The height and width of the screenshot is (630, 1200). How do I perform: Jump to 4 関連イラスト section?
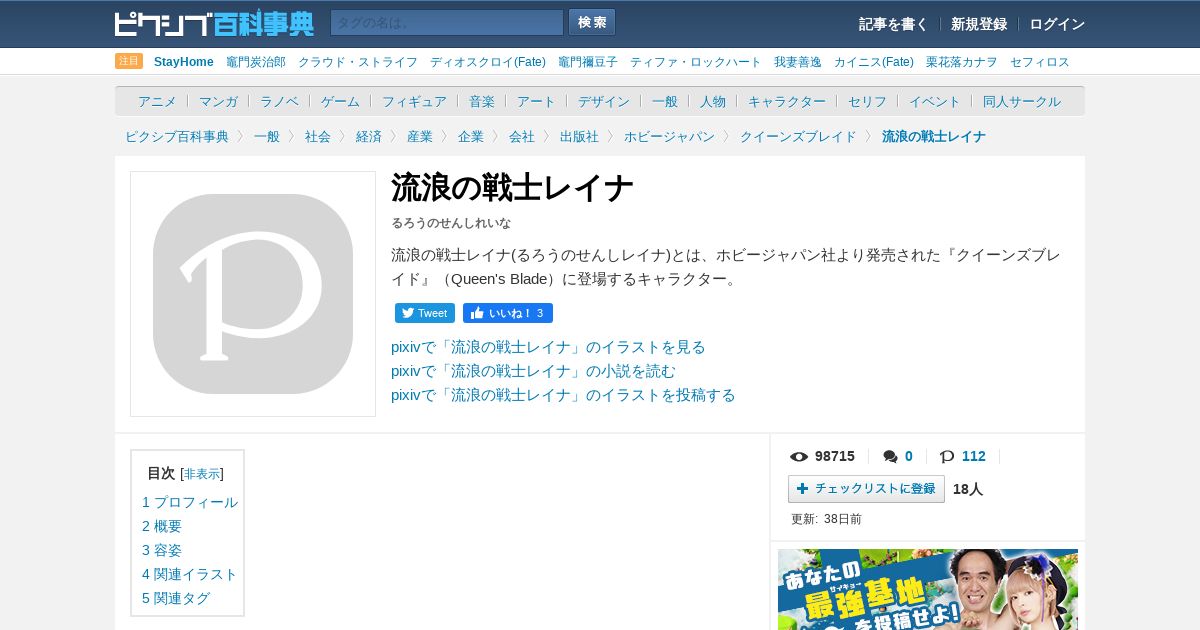[x=190, y=574]
